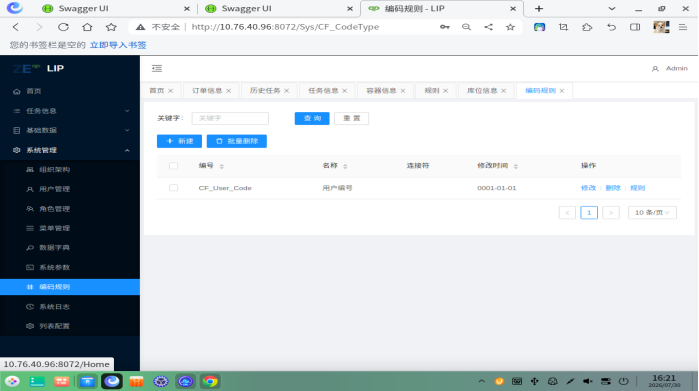Viewport: 699px width, 391px height.
Task: Switch to the 首页 page tab
Action: coord(156,91)
